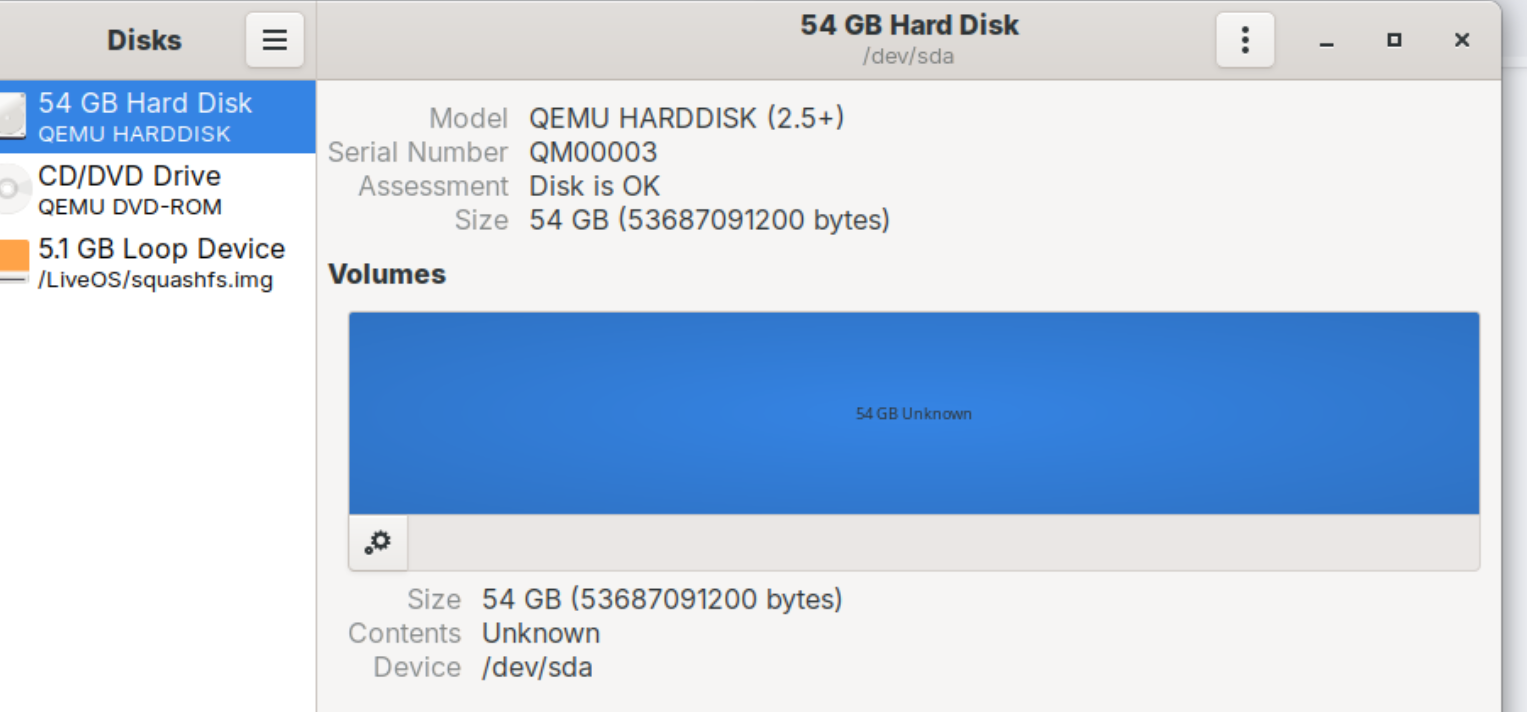Select the 54 GB Hard Disk label in the sidebar
1527x712 pixels.
[x=145, y=103]
